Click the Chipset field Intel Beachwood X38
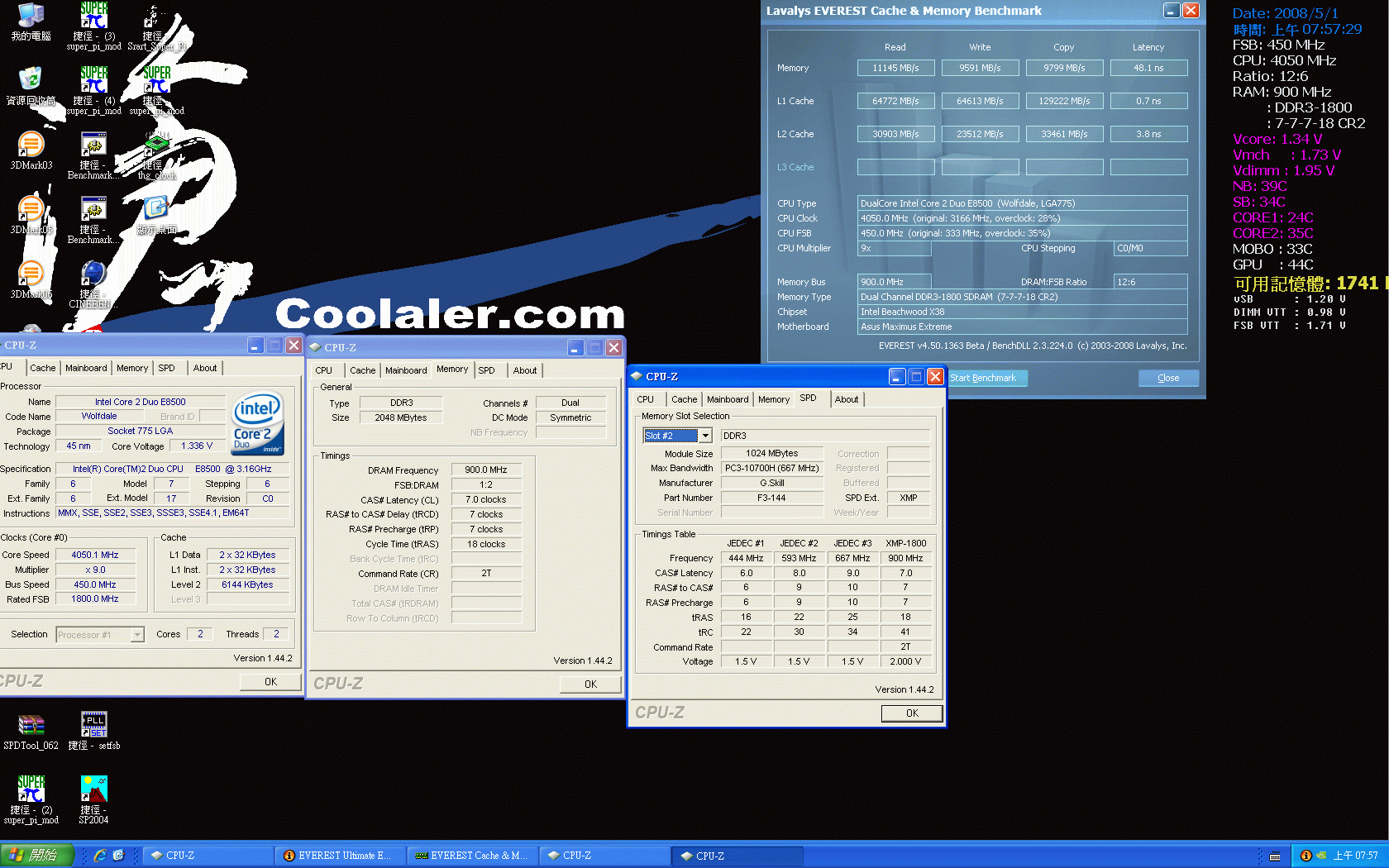This screenshot has height=868, width=1389. tap(1022, 312)
